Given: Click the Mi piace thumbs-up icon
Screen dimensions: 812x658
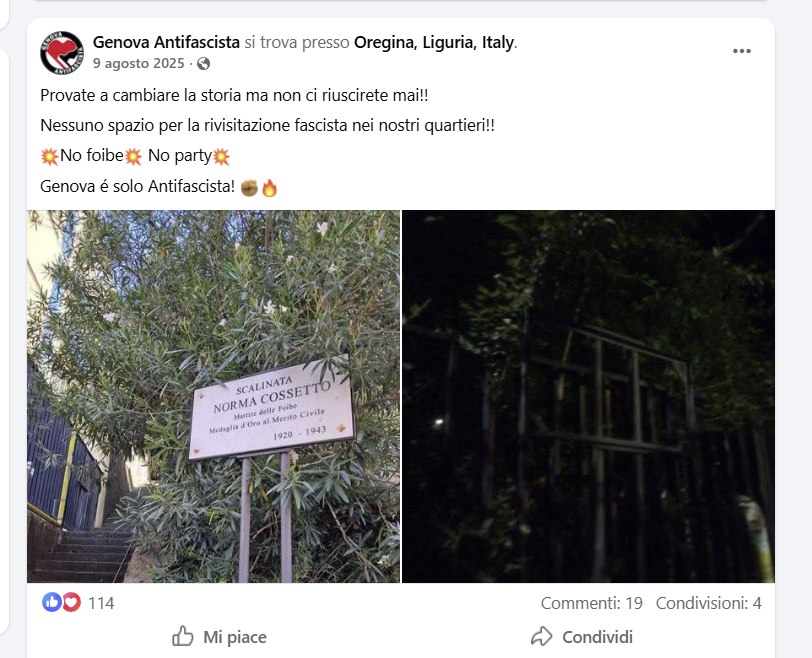Looking at the screenshot, I should pos(182,636).
